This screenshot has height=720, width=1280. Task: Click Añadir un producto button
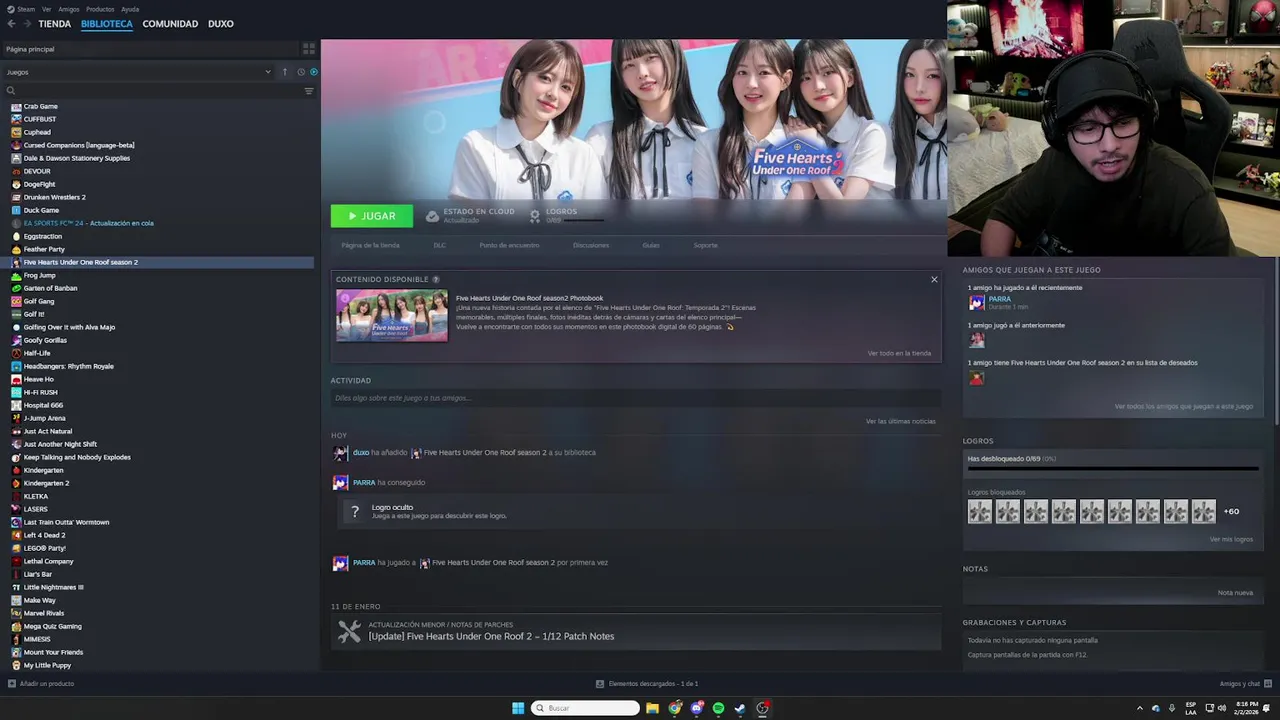41,683
